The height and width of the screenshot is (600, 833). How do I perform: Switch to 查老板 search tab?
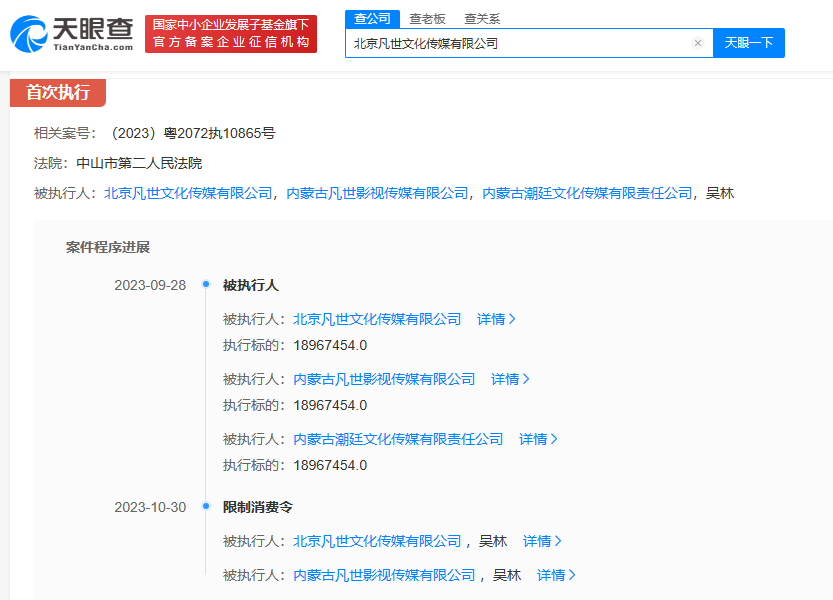tap(427, 19)
